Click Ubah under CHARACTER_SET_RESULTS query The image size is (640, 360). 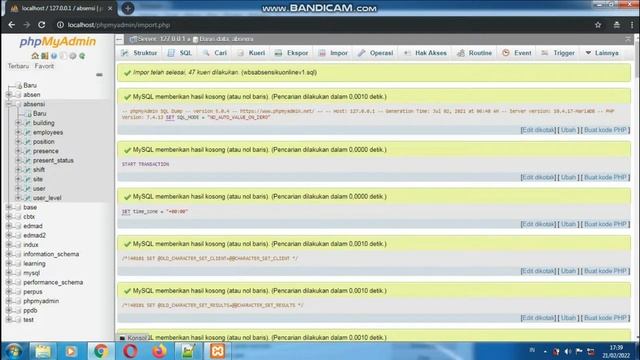pos(568,318)
